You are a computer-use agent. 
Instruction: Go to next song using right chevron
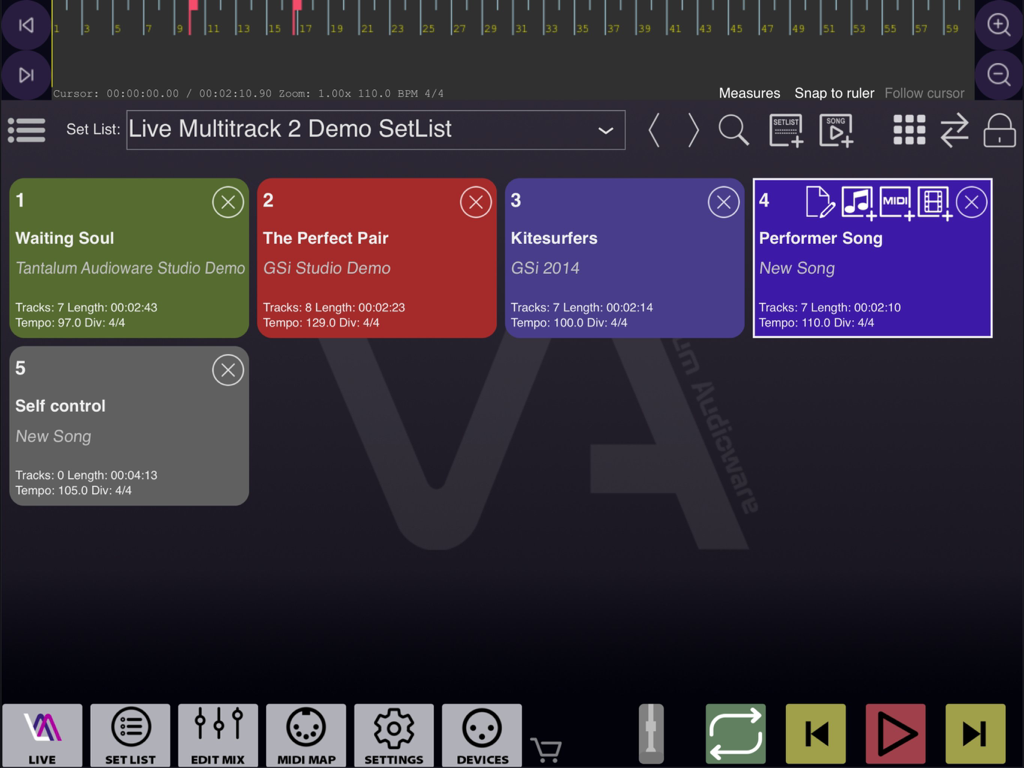coord(692,130)
